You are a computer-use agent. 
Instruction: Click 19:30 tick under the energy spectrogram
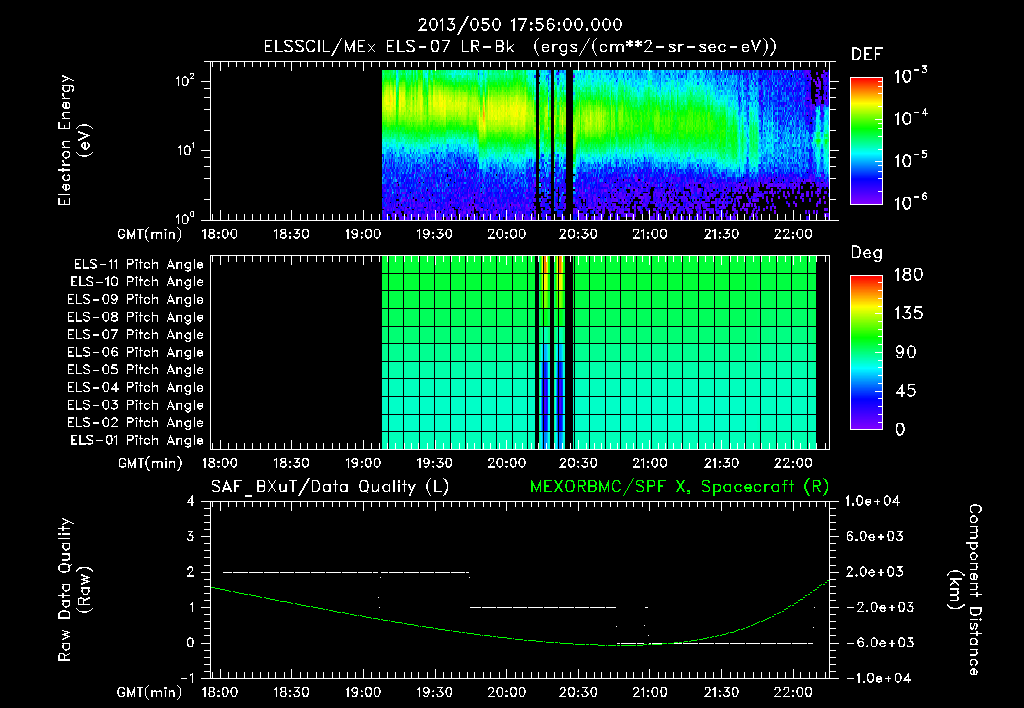[x=434, y=234]
